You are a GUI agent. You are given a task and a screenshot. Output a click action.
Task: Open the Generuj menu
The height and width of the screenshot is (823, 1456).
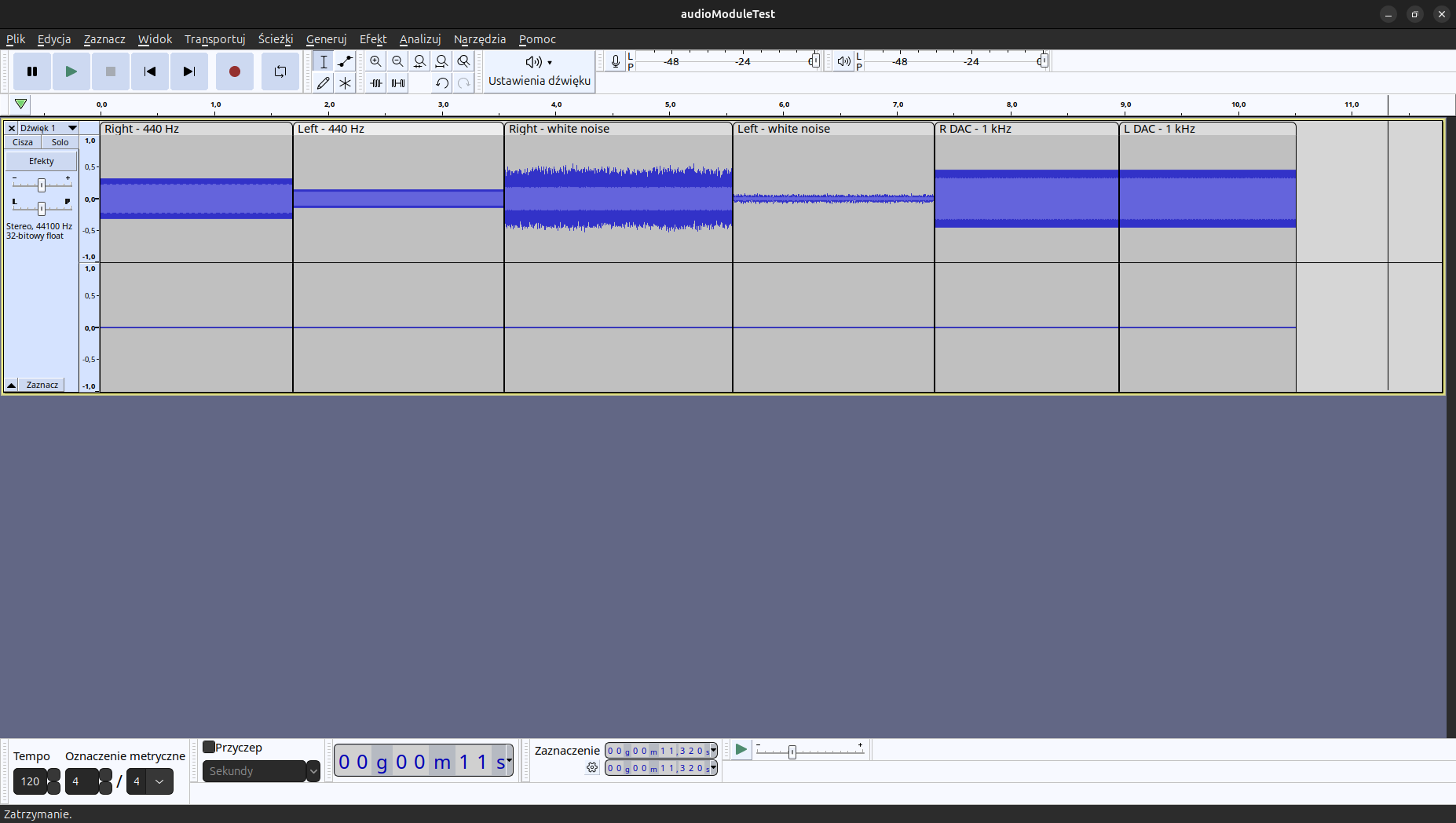coord(326,39)
